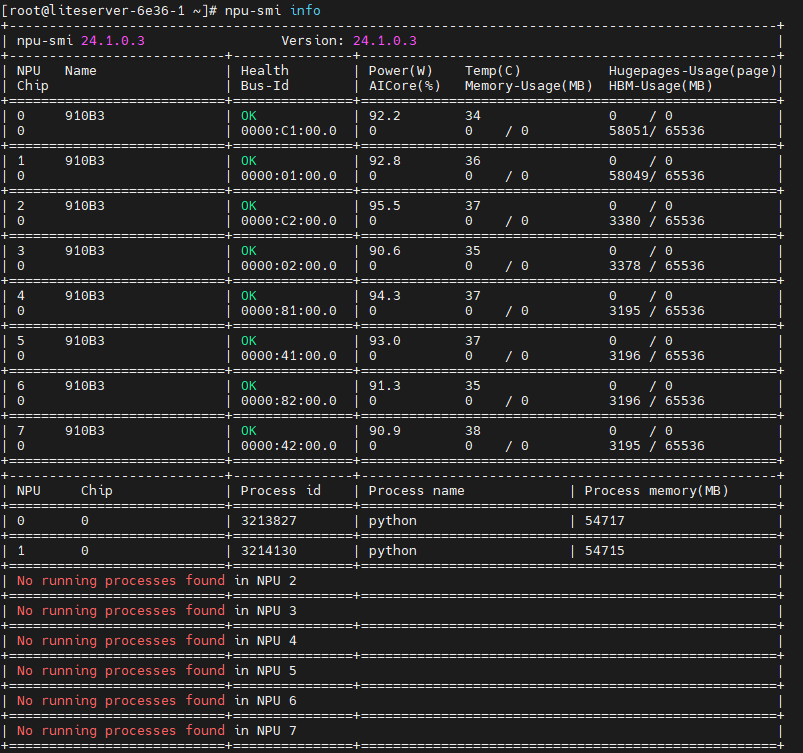Click Bus-Id 0000:42:00.0 for NPU 7
803x753 pixels.
point(288,446)
